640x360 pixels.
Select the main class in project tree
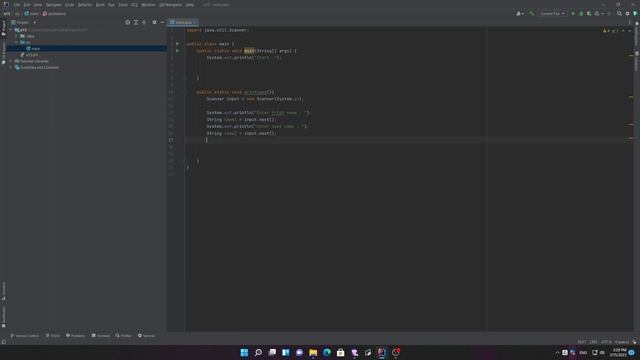tap(36, 49)
